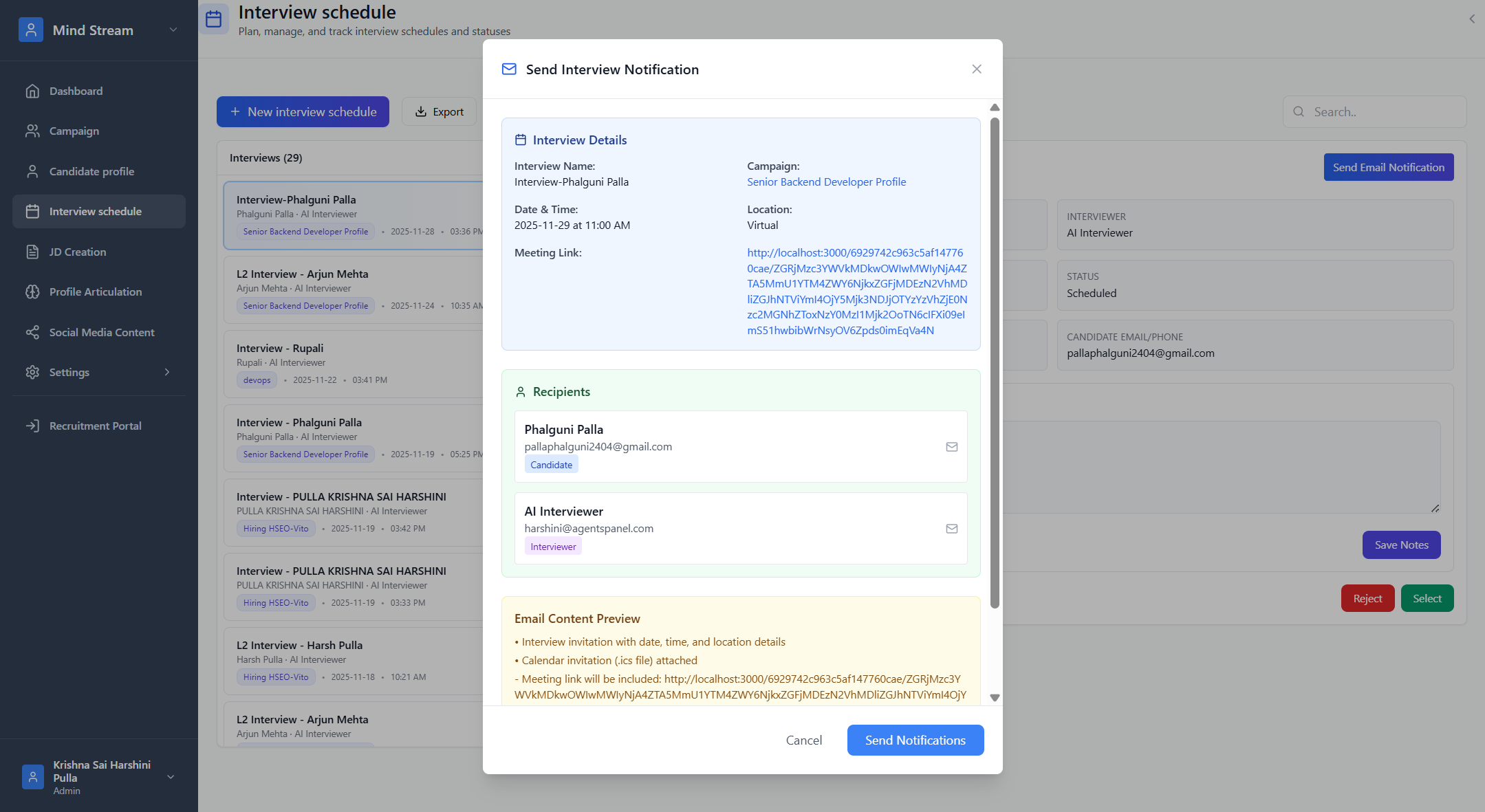
Task: Open the Mind Stream workspace dropdown
Action: tap(173, 30)
